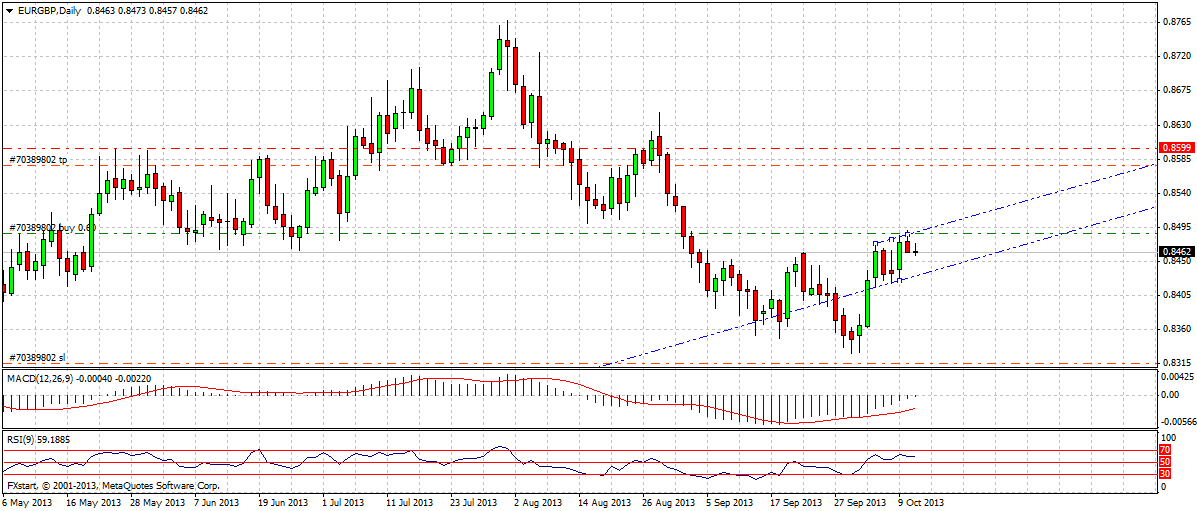Viewport: 1197px width, 511px height.
Task: Click the 16 May 2013 date label
Action: (x=93, y=504)
